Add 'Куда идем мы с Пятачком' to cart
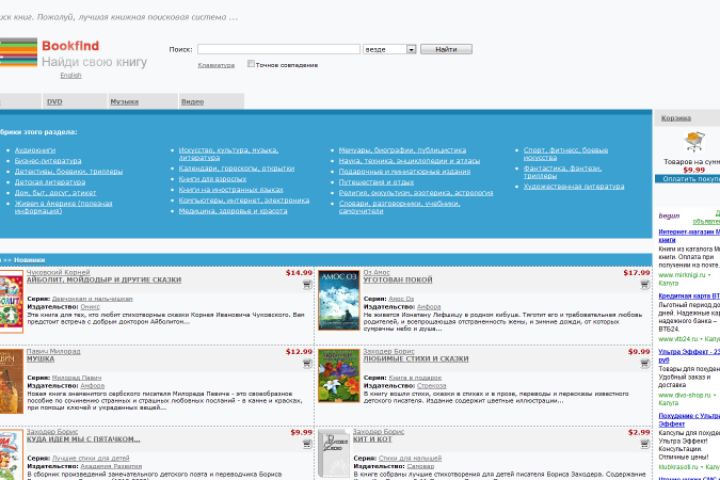The image size is (720, 480). [307, 444]
